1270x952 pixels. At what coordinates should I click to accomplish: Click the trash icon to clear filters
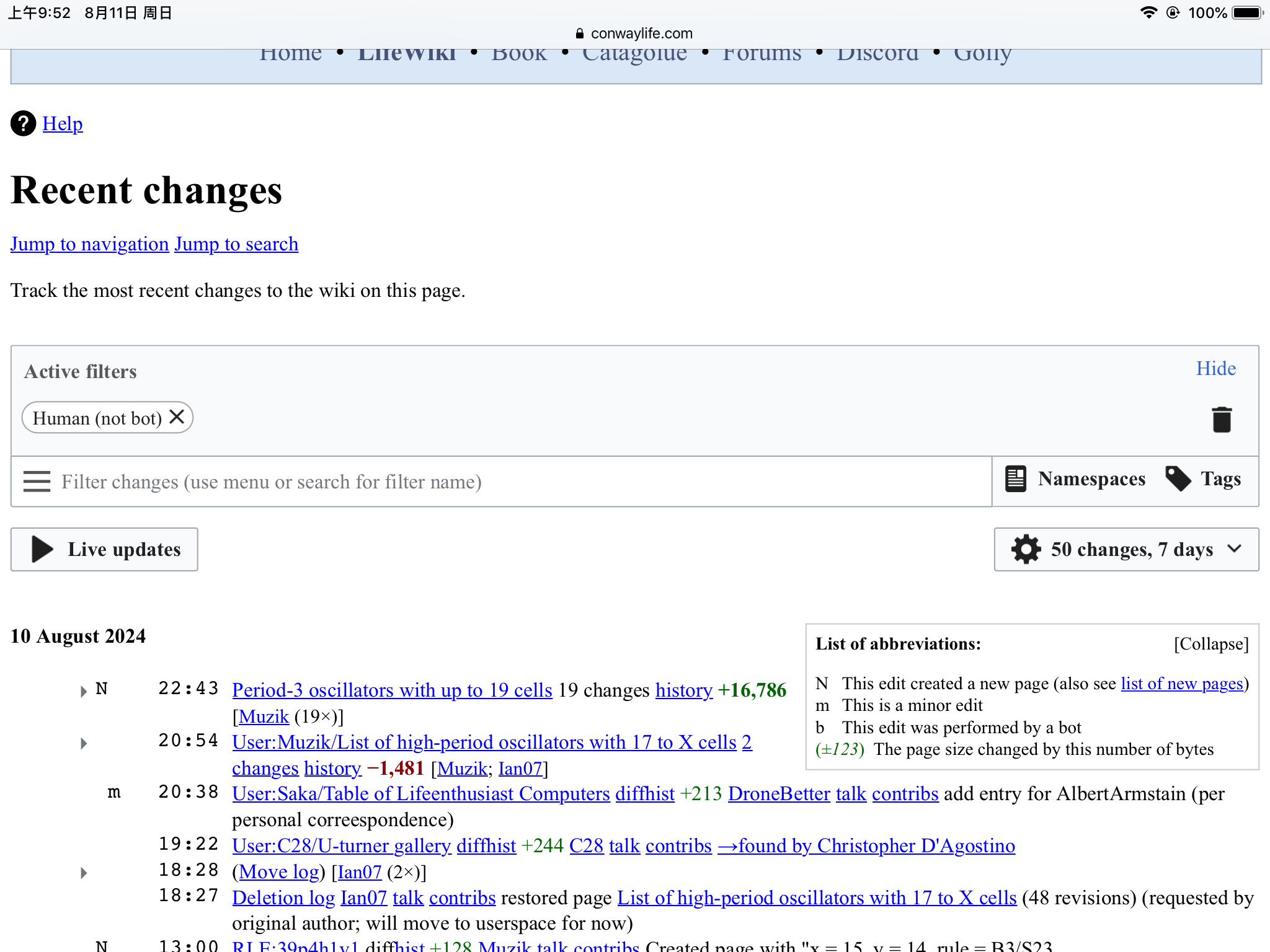tap(1221, 420)
